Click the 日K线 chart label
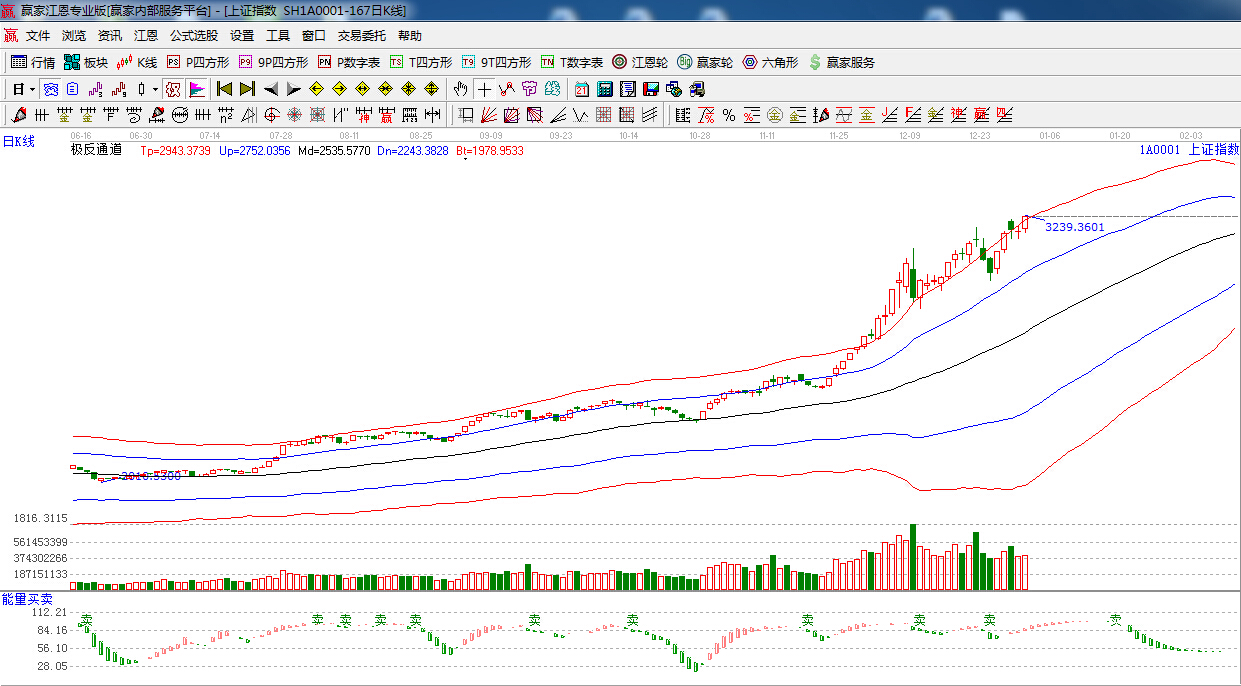The height and width of the screenshot is (686, 1241). pos(18,142)
